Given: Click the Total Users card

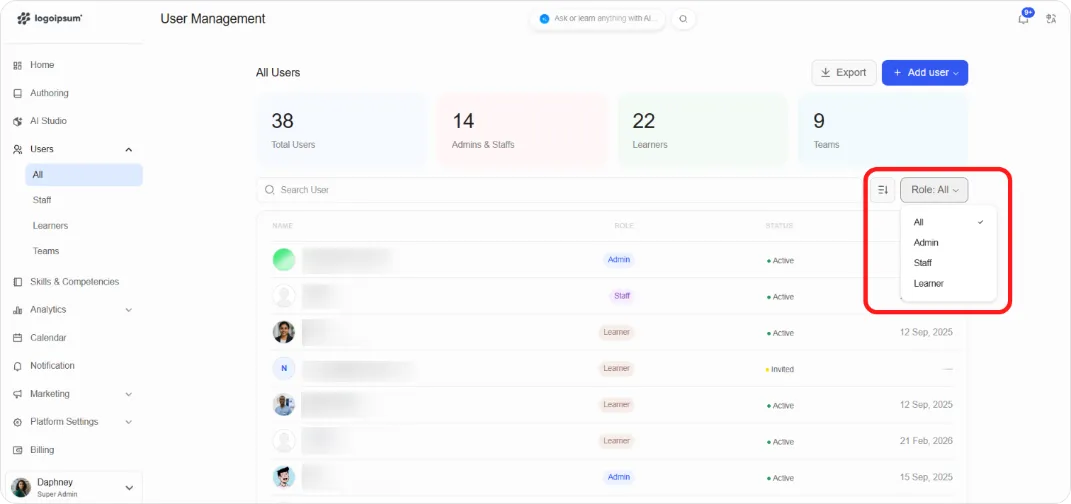Looking at the screenshot, I should click(x=341, y=130).
